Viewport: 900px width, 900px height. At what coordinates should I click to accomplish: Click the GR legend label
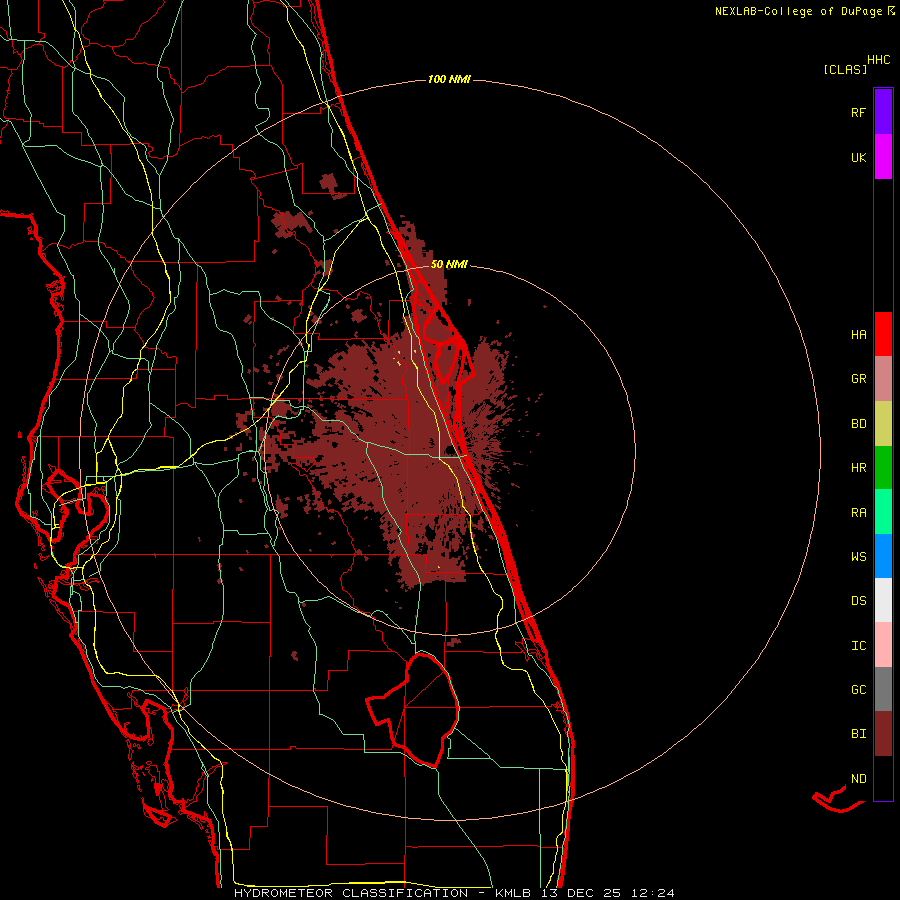859,379
